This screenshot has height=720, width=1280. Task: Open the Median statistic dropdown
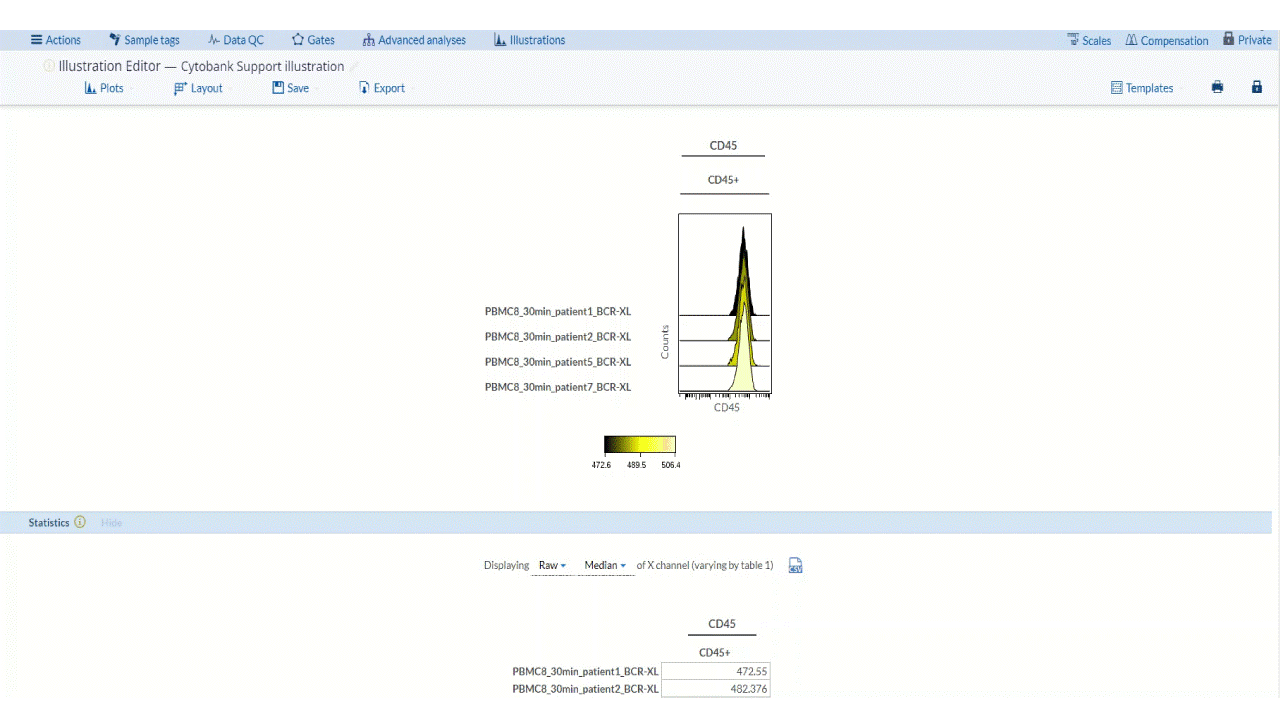(605, 566)
